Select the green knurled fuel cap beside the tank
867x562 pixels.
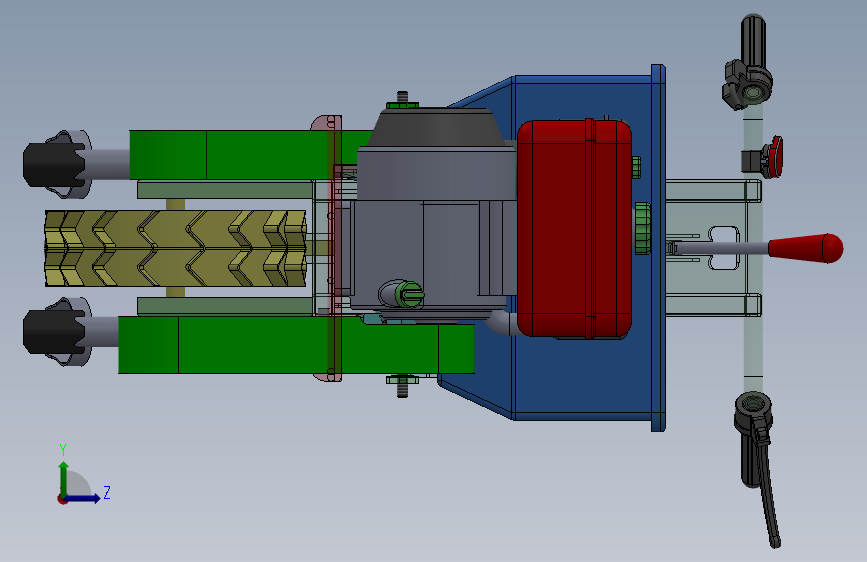click(x=643, y=228)
